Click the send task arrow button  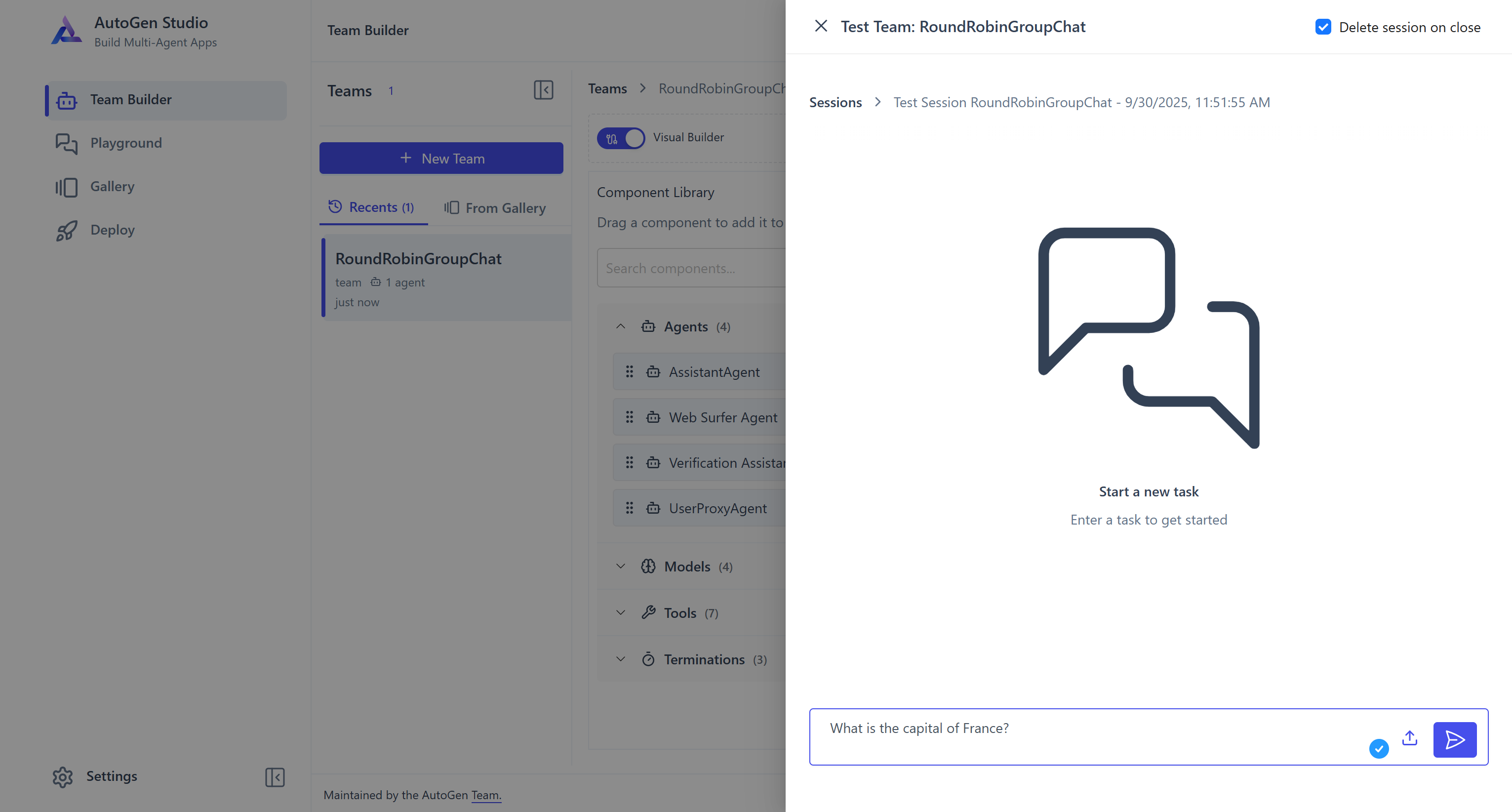[1454, 740]
